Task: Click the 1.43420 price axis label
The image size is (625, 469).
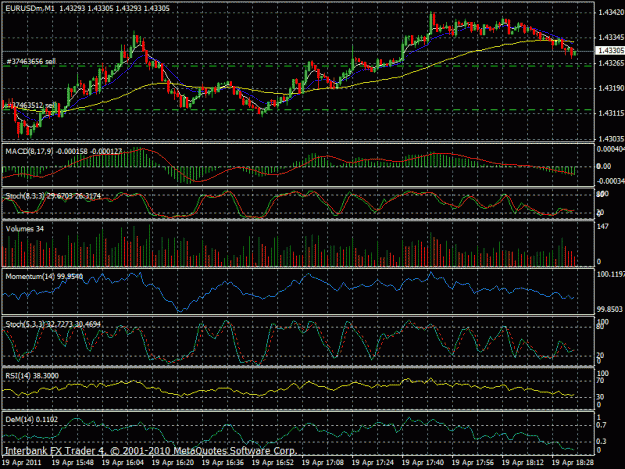Action: click(611, 13)
